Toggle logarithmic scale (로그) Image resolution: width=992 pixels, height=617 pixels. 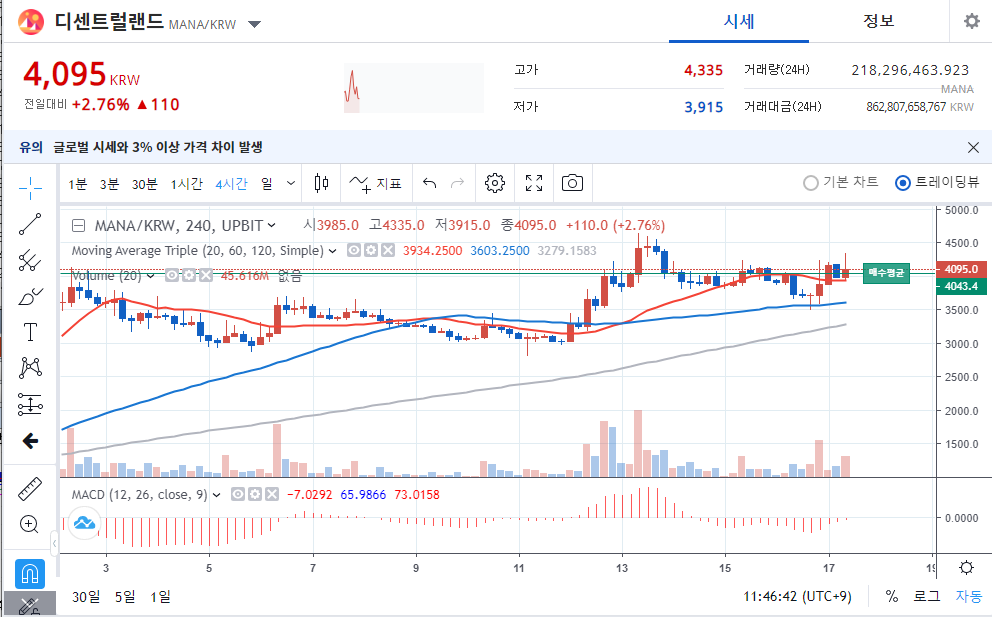926,596
